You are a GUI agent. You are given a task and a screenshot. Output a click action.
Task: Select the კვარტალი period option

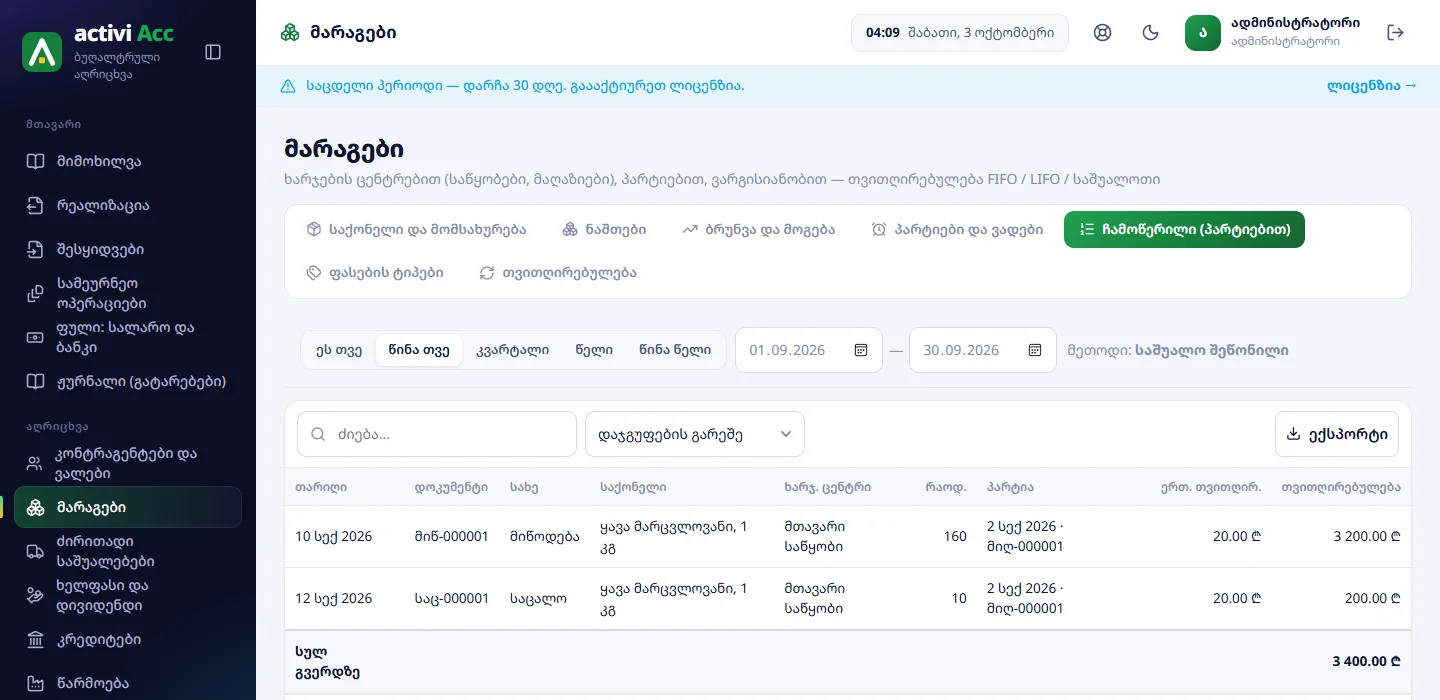tap(512, 350)
